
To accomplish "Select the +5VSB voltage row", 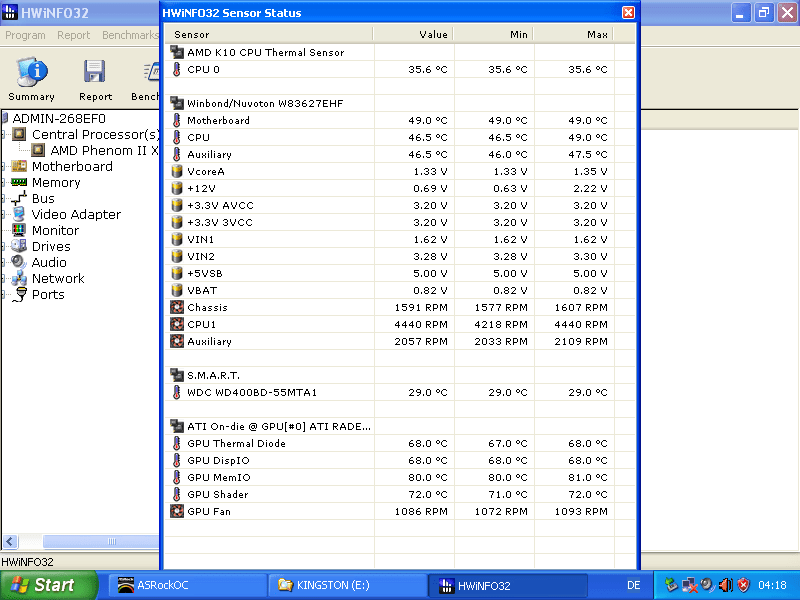I will coord(400,273).
